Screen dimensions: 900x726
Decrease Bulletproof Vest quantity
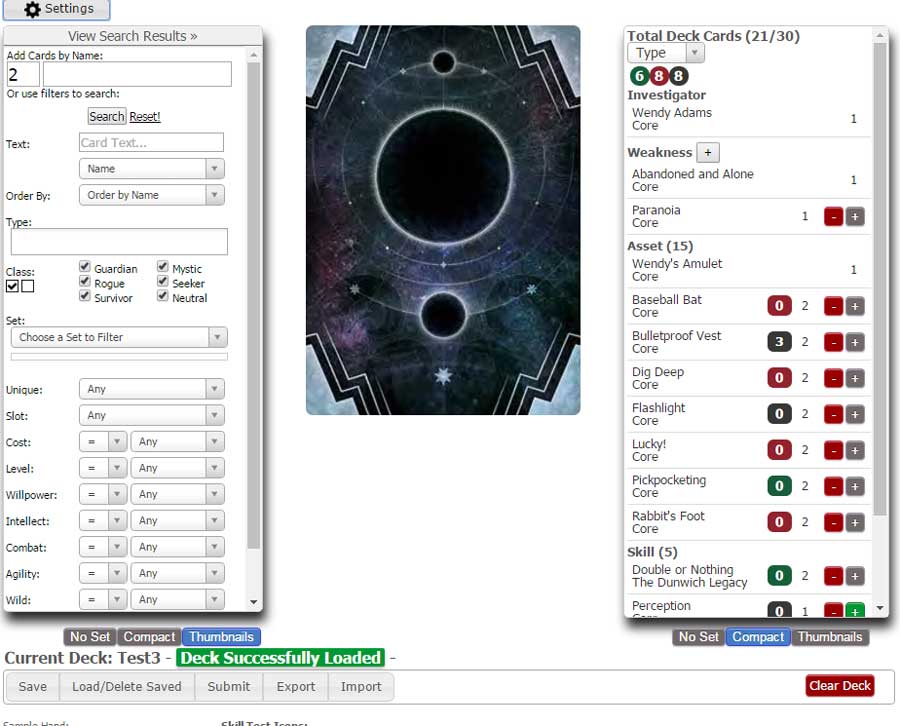tap(833, 343)
